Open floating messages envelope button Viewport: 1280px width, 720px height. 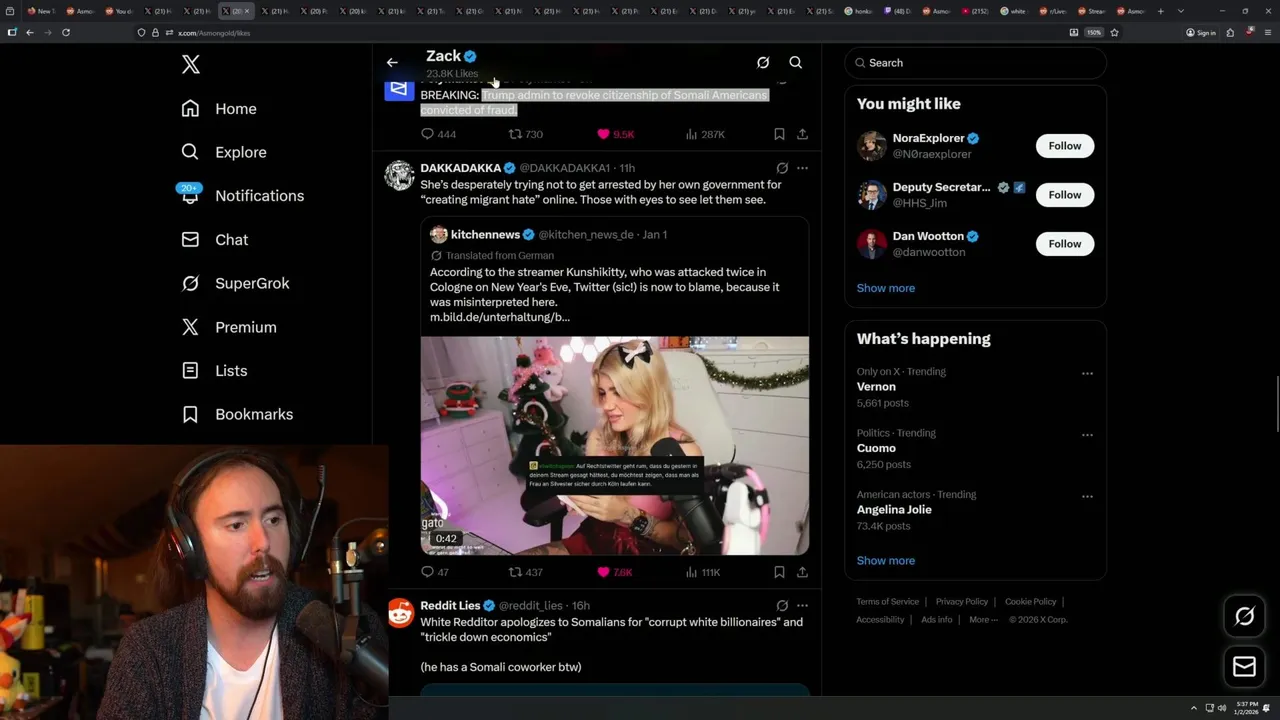pos(1245,667)
